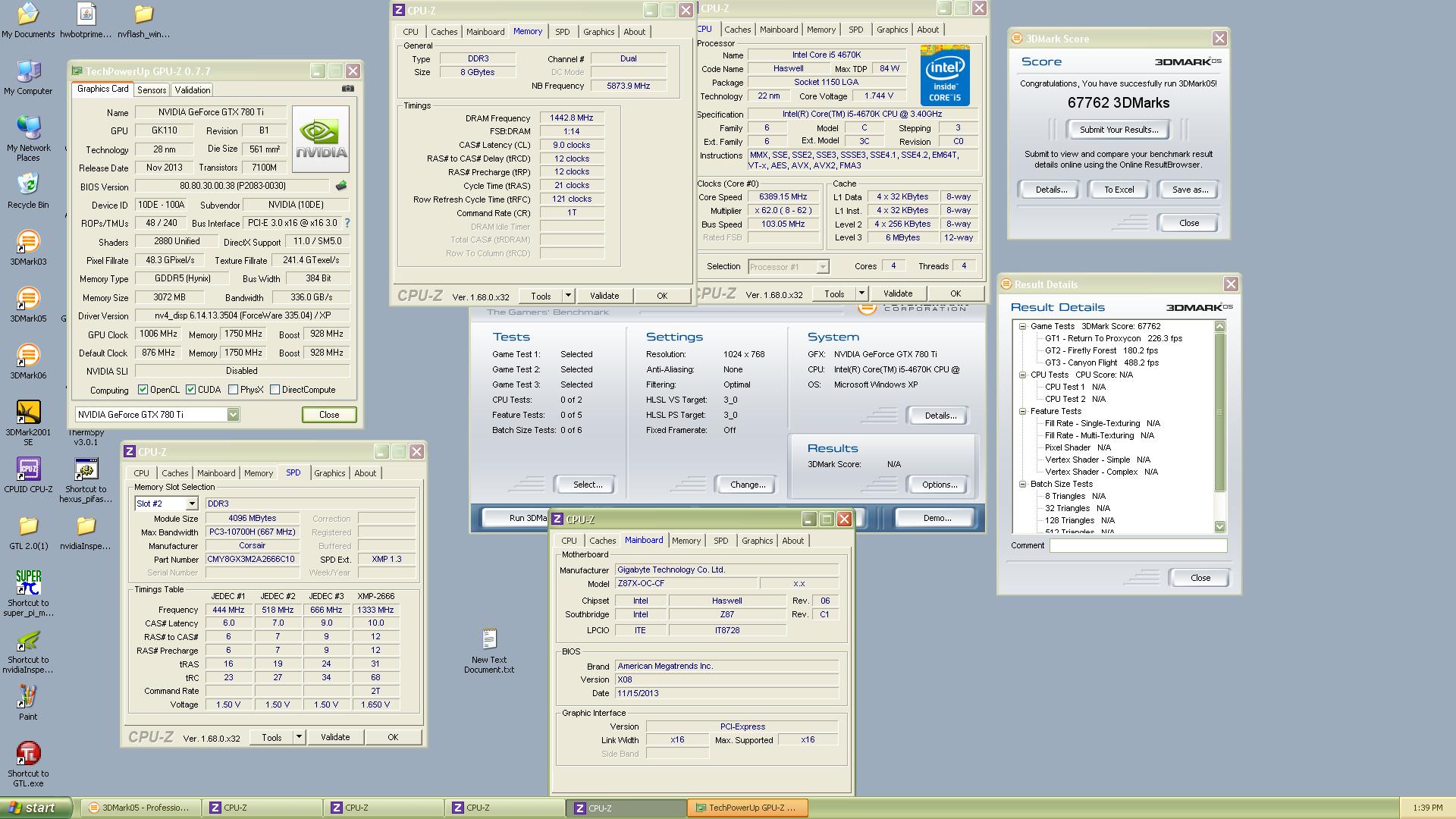Open nvflash_win folder icon
Viewport: 1456px width, 819px height.
[143, 20]
